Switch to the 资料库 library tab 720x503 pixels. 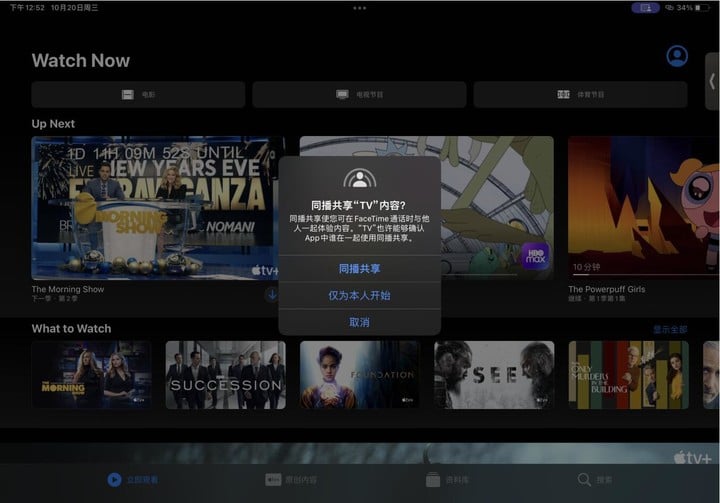click(447, 480)
